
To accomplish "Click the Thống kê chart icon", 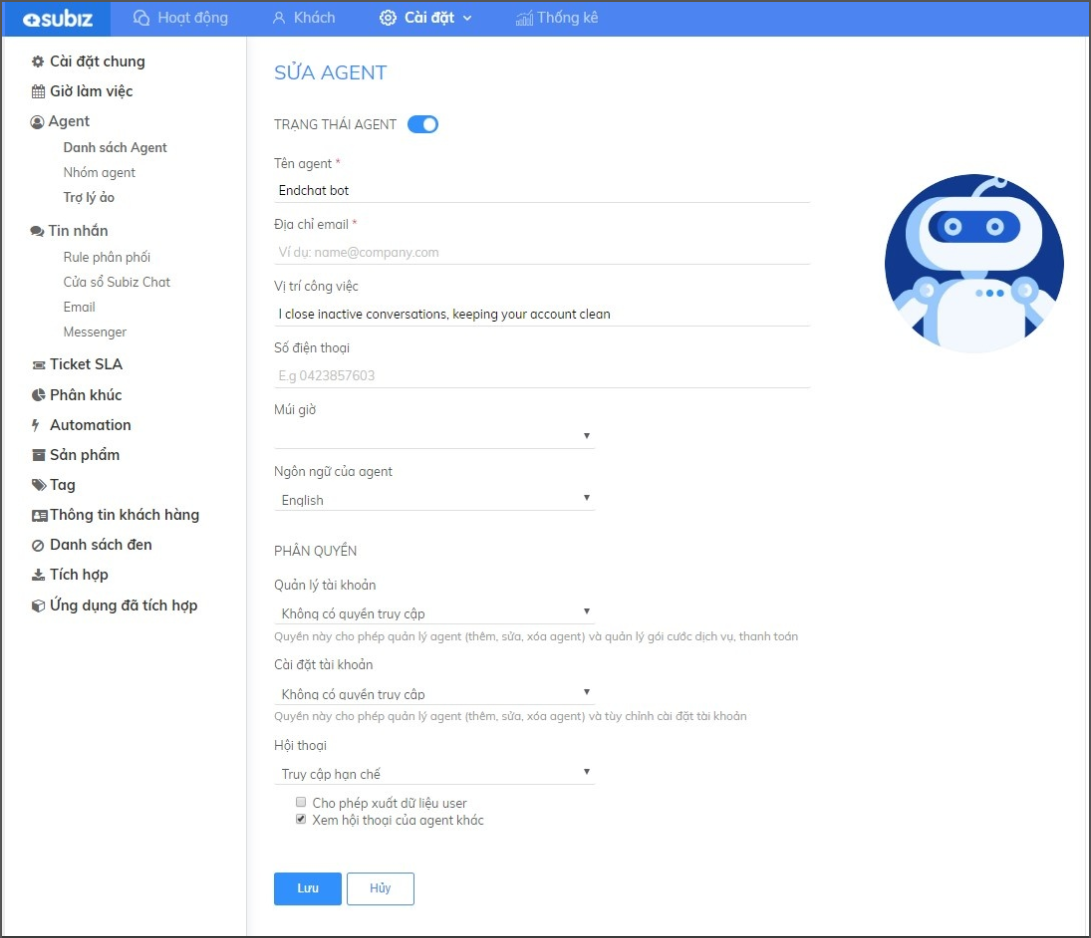I will coord(527,17).
